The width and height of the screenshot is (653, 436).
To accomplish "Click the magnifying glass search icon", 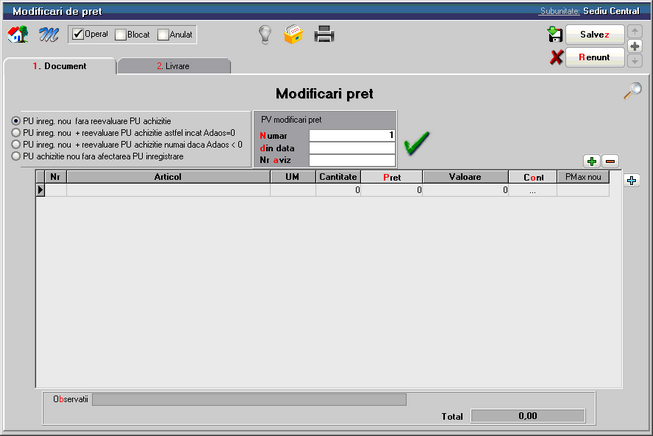I will pyautogui.click(x=633, y=91).
